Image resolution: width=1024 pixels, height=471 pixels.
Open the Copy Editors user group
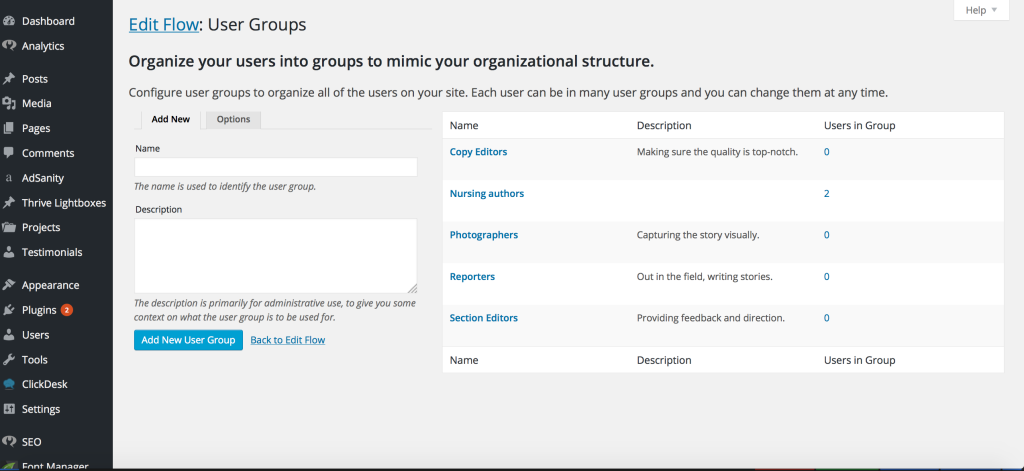pos(478,152)
